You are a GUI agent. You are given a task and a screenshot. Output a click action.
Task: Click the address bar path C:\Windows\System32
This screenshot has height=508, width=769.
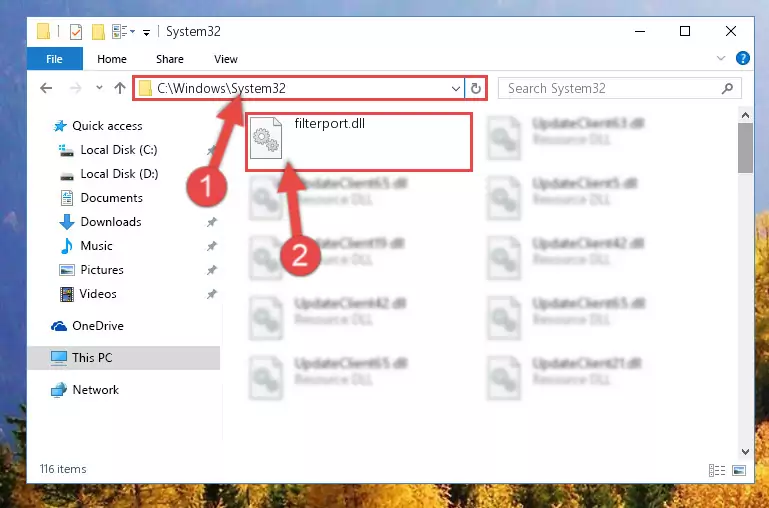click(221, 88)
